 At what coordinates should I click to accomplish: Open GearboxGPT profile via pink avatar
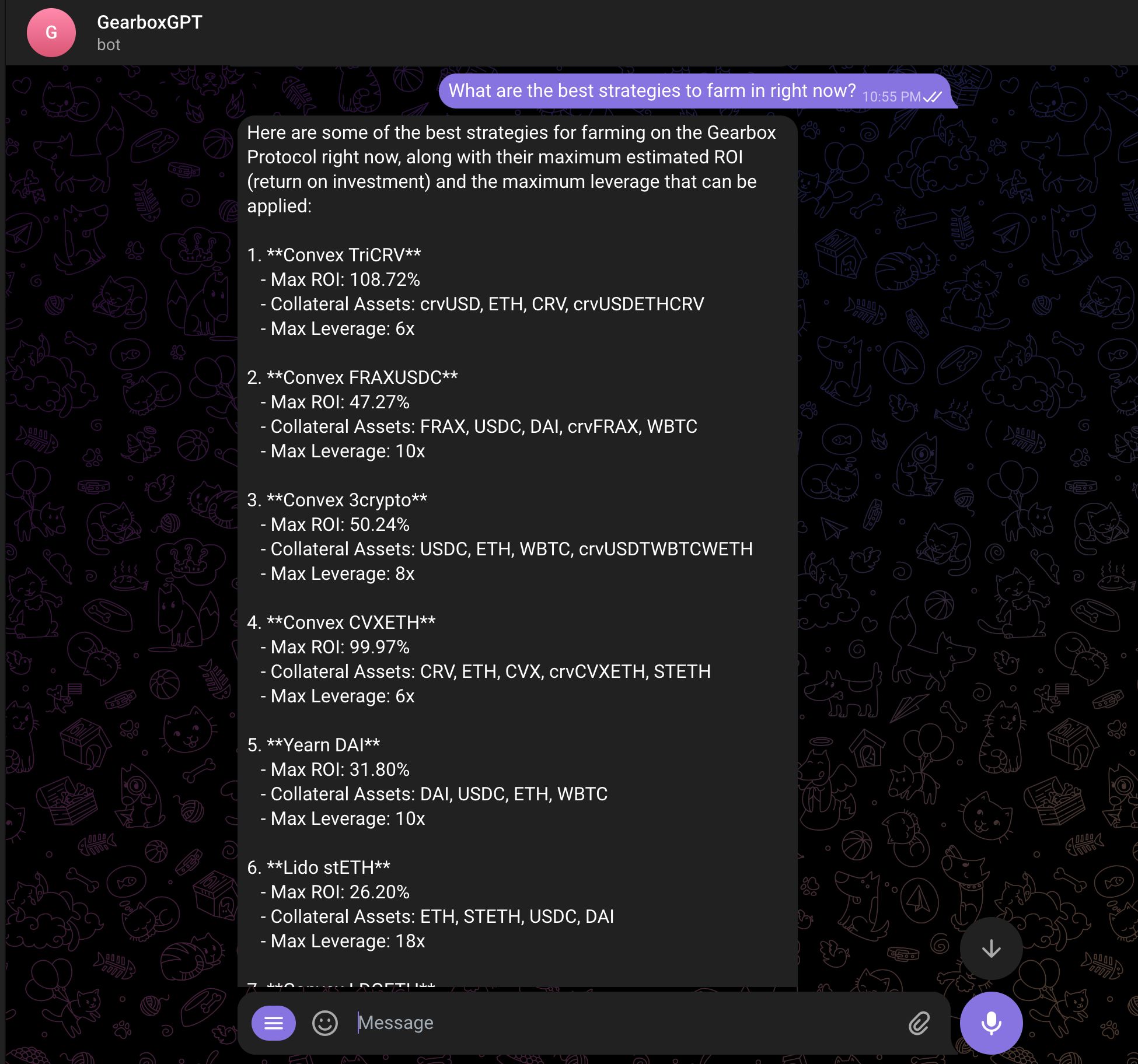pos(51,33)
